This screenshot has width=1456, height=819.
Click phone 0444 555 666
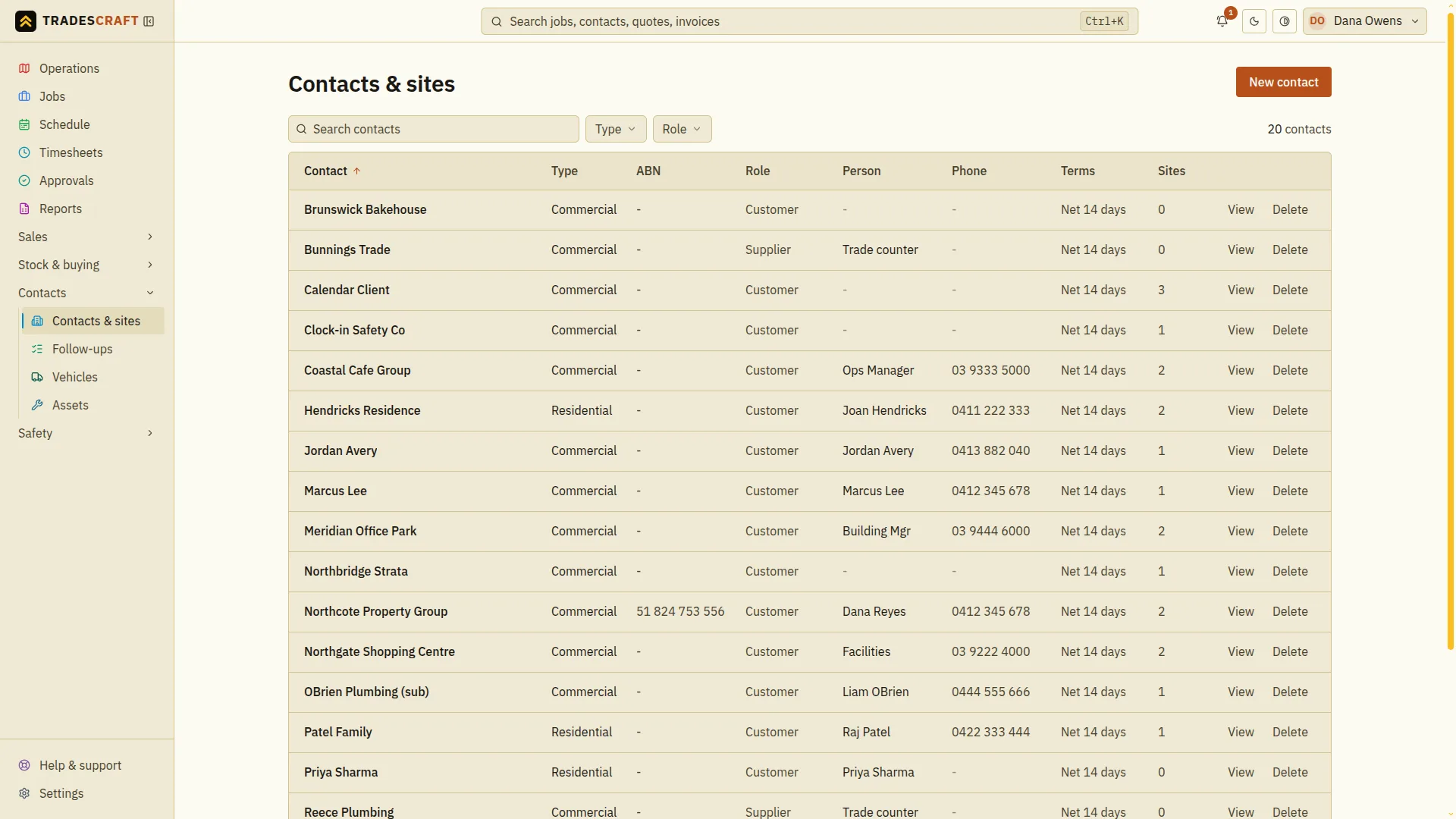point(990,692)
